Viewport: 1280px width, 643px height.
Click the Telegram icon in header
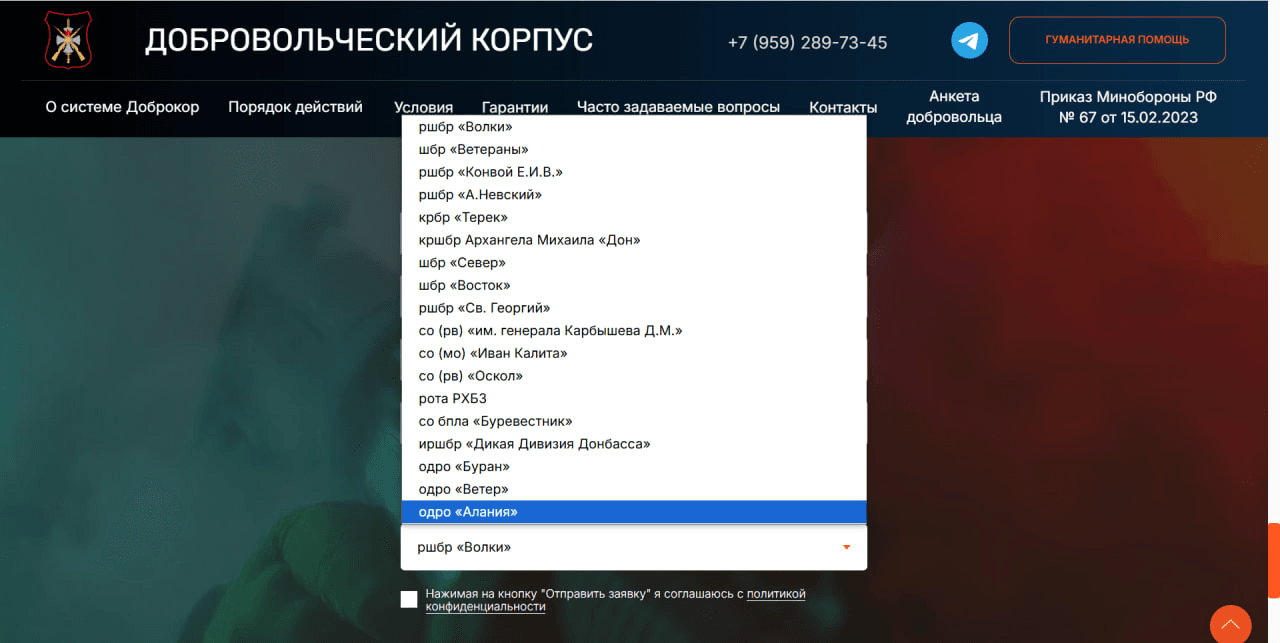tap(969, 41)
